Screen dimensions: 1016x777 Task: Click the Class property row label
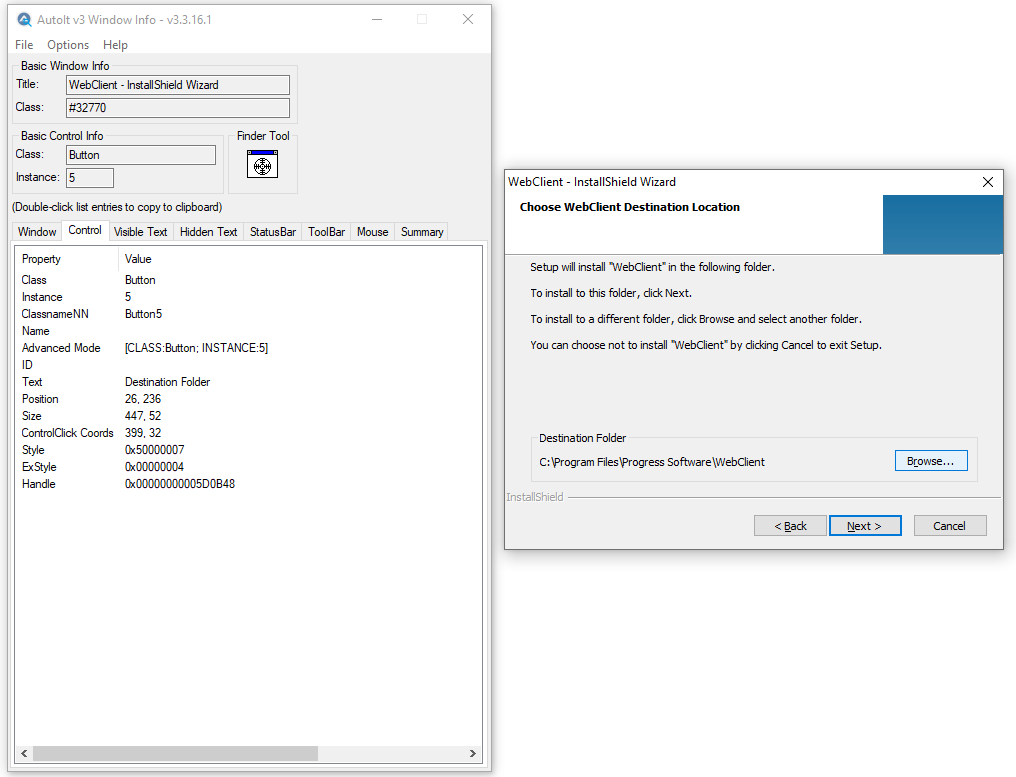(x=34, y=280)
